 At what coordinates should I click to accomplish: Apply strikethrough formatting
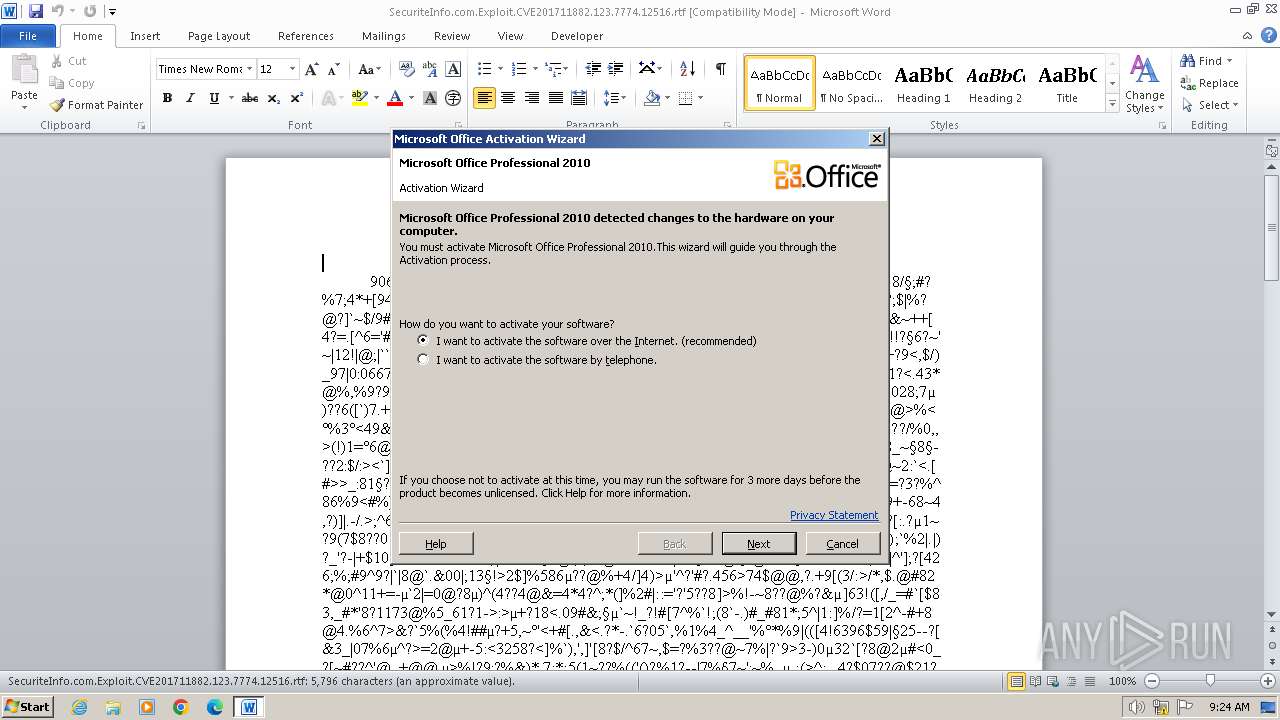point(250,98)
